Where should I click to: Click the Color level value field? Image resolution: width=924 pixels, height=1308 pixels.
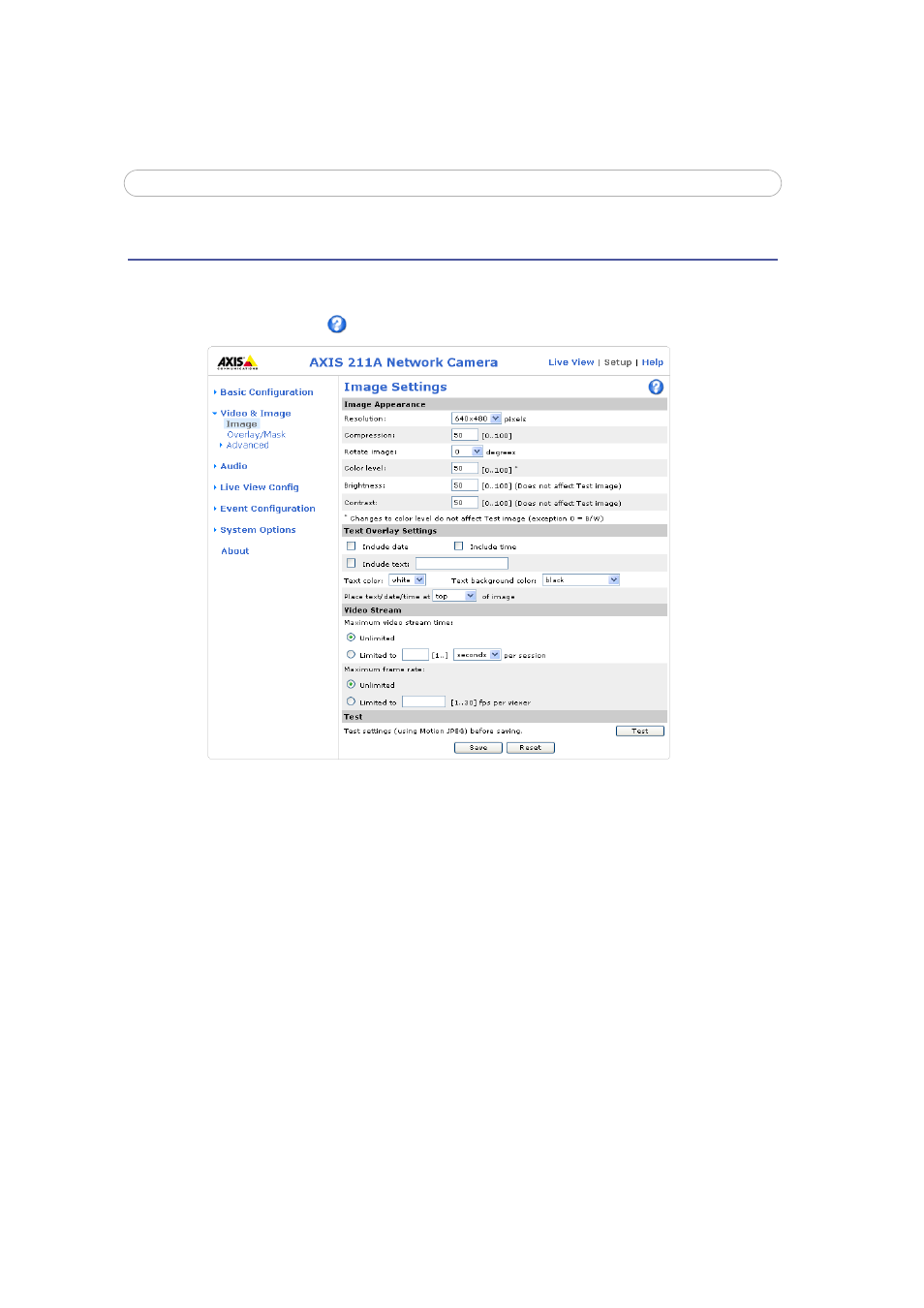(465, 468)
